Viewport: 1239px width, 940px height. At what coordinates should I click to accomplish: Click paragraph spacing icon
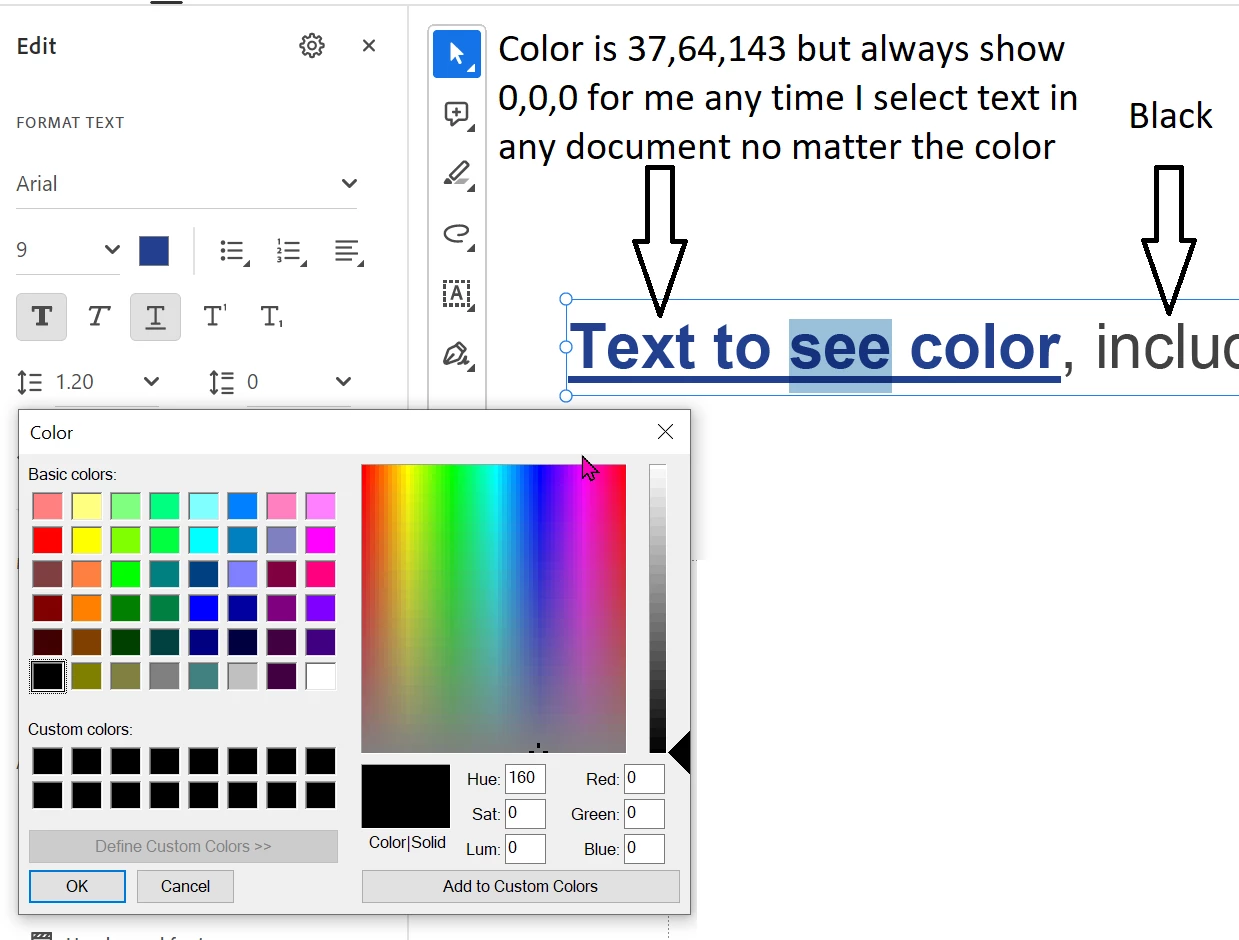click(221, 382)
